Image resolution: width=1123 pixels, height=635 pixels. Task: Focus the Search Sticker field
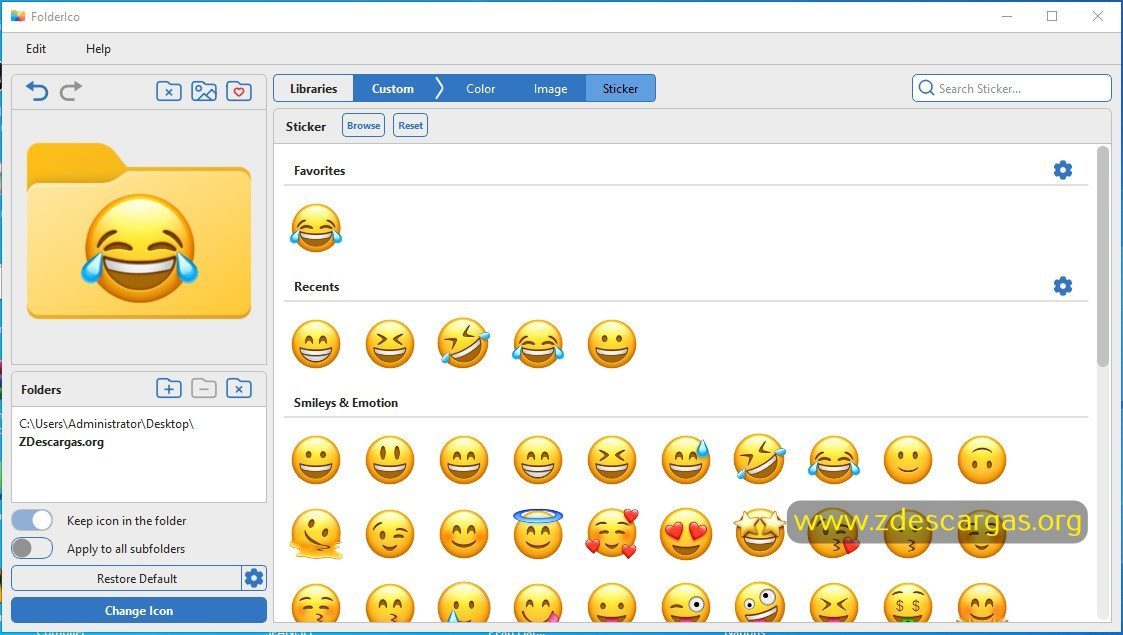point(1011,88)
